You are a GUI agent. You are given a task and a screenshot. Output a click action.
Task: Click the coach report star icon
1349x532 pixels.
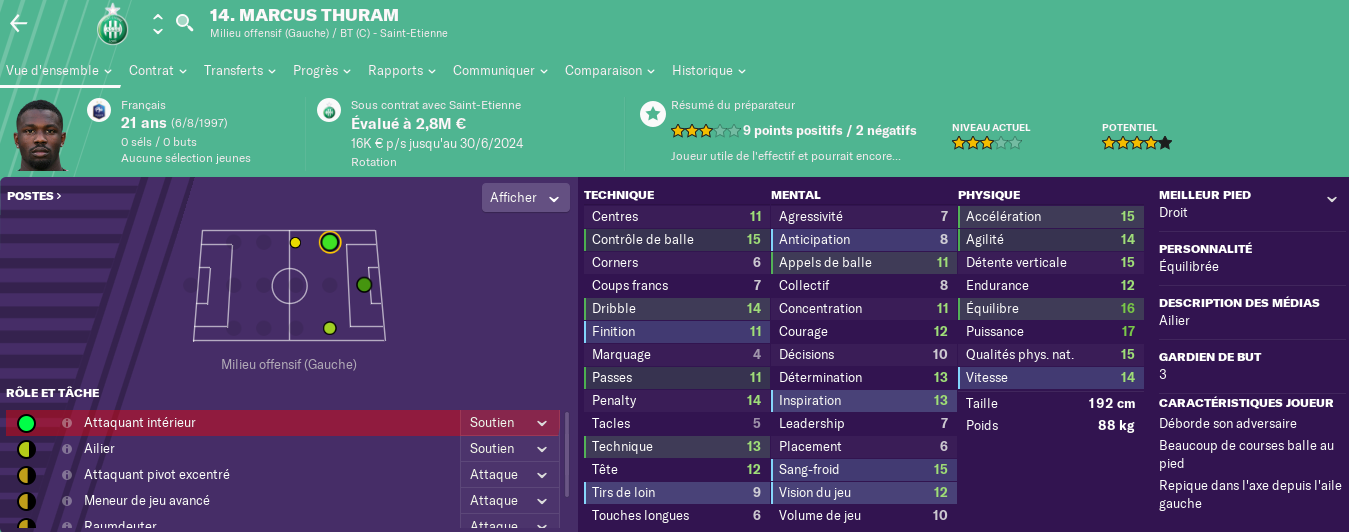(x=652, y=114)
